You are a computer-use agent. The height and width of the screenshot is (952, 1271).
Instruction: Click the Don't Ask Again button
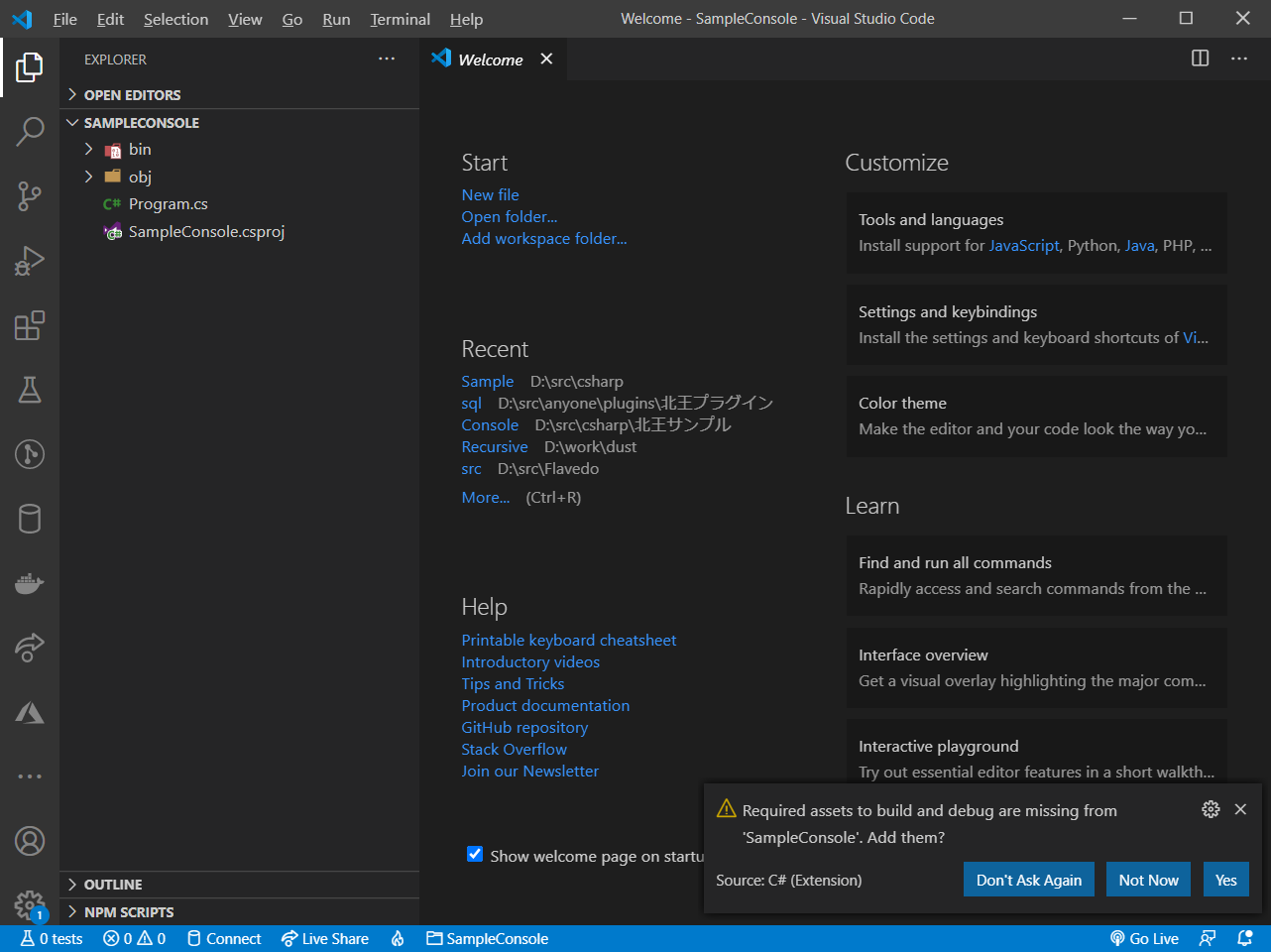click(1029, 880)
